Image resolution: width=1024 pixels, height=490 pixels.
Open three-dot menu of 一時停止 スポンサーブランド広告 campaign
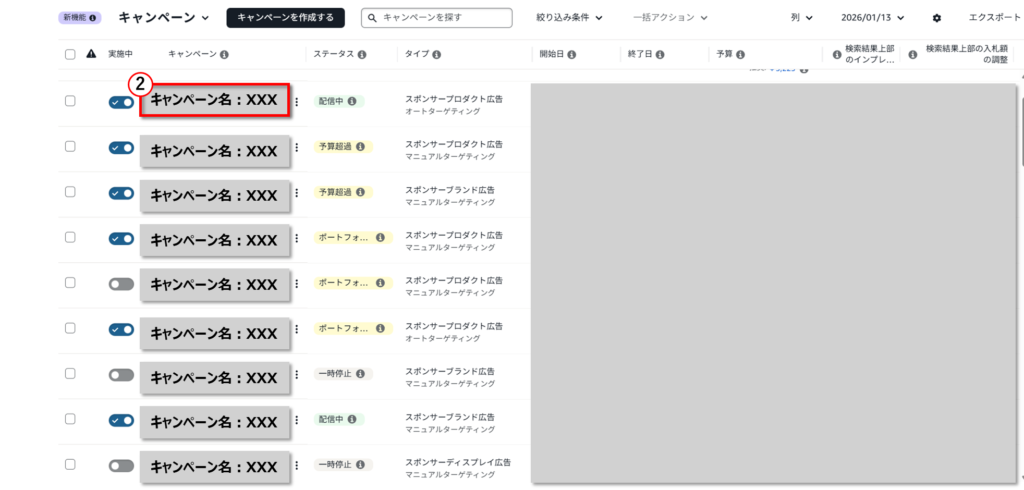tap(296, 374)
